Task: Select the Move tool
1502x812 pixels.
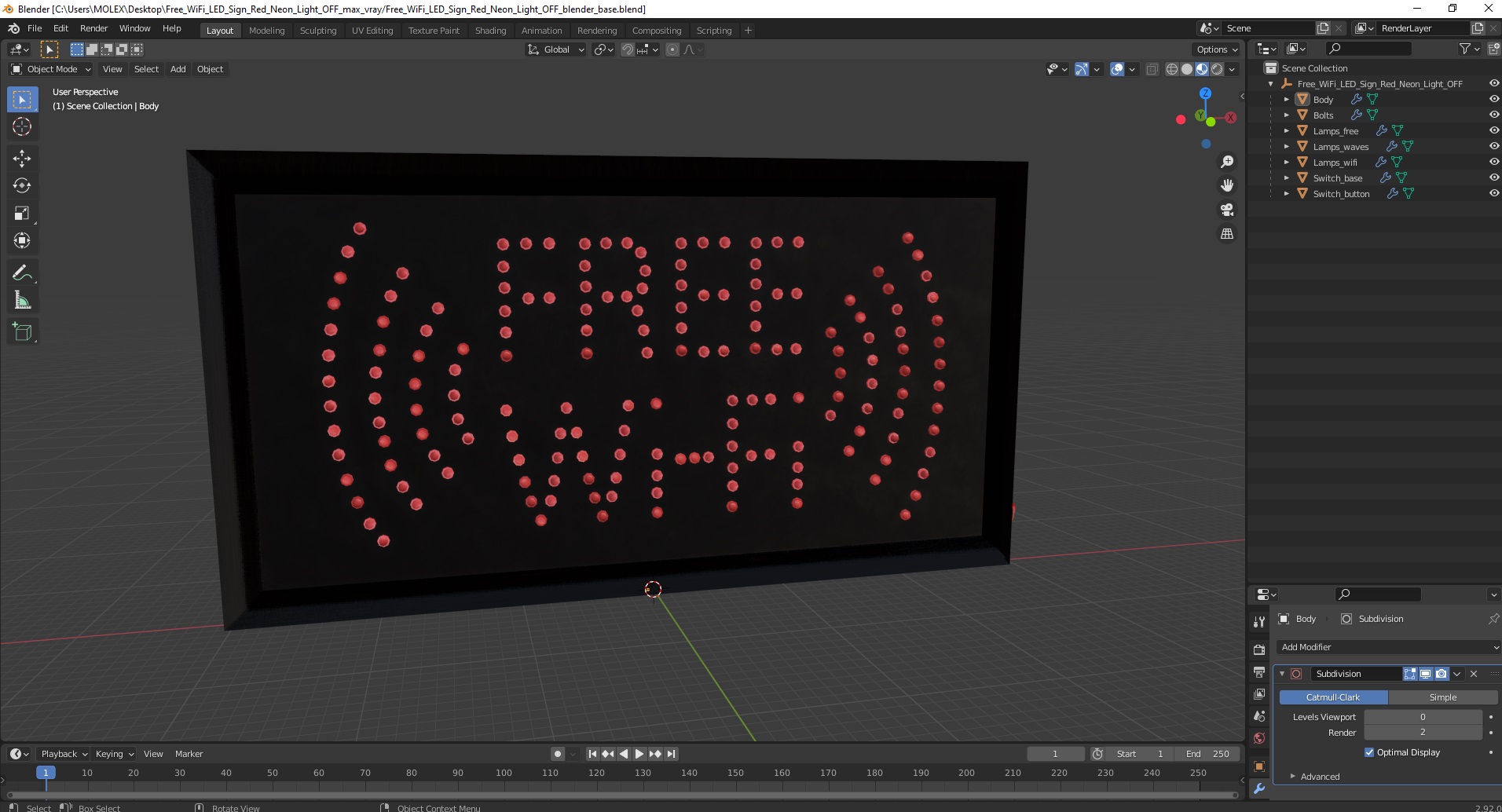Action: coord(22,159)
